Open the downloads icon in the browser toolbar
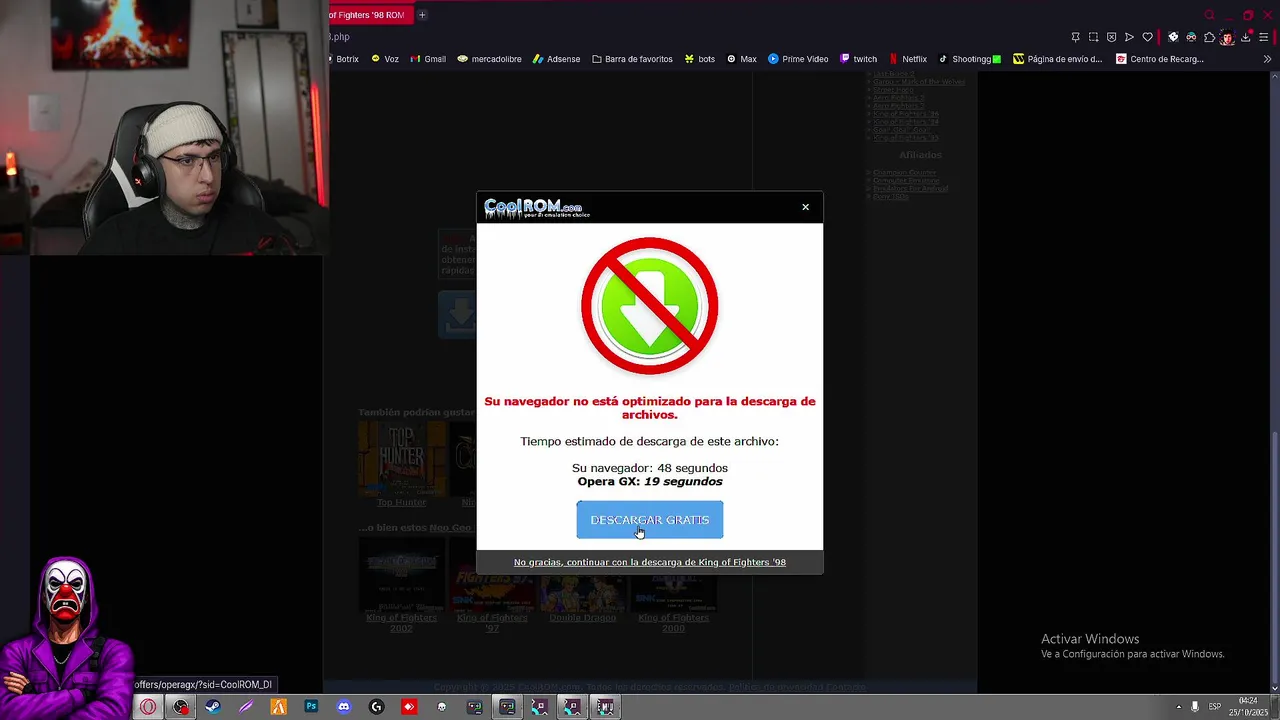The width and height of the screenshot is (1280, 720). (x=1245, y=37)
